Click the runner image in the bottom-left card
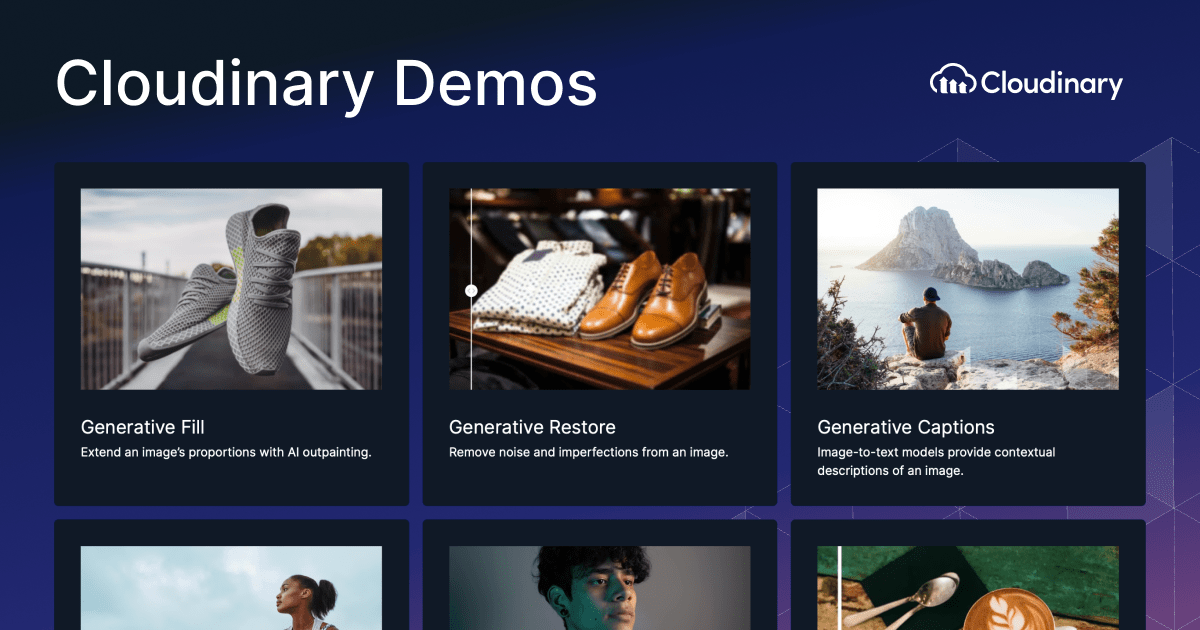Viewport: 1200px width, 630px height. point(231,590)
